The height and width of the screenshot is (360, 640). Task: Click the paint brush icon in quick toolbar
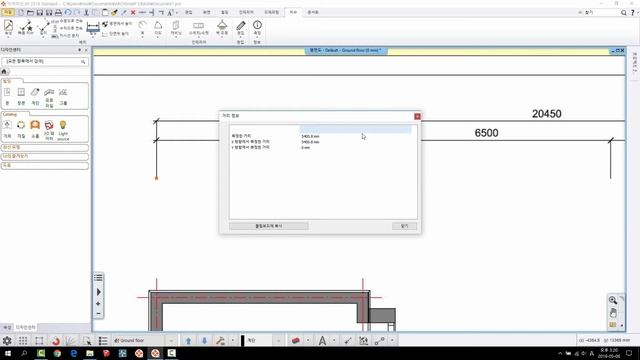[x=115, y=13]
